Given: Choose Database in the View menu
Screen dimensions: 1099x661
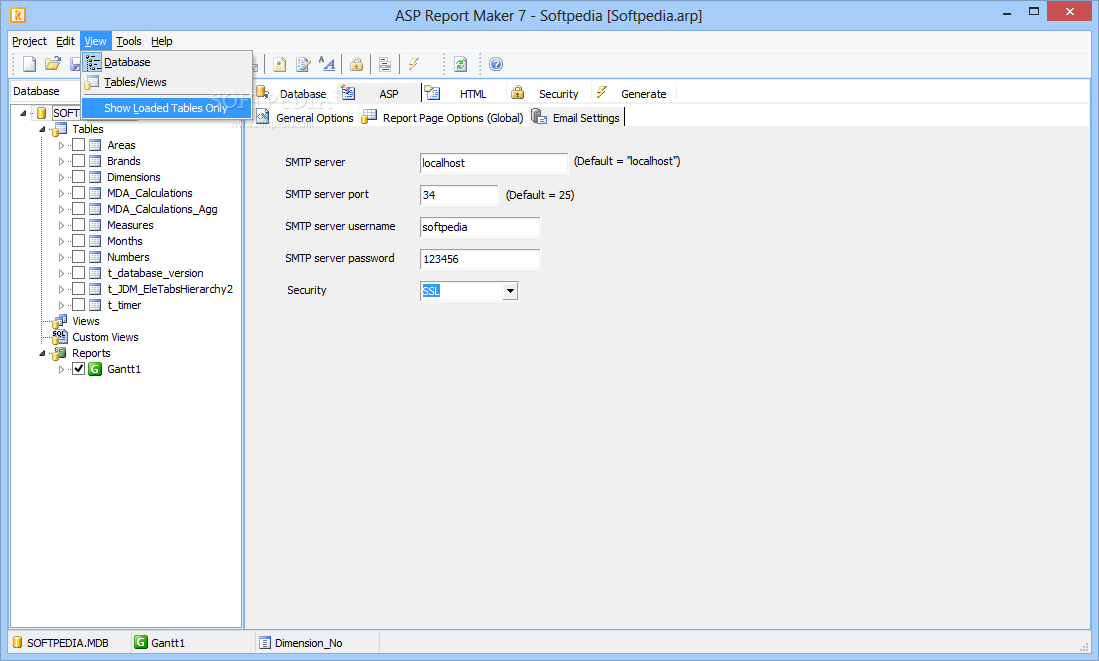Looking at the screenshot, I should point(166,62).
